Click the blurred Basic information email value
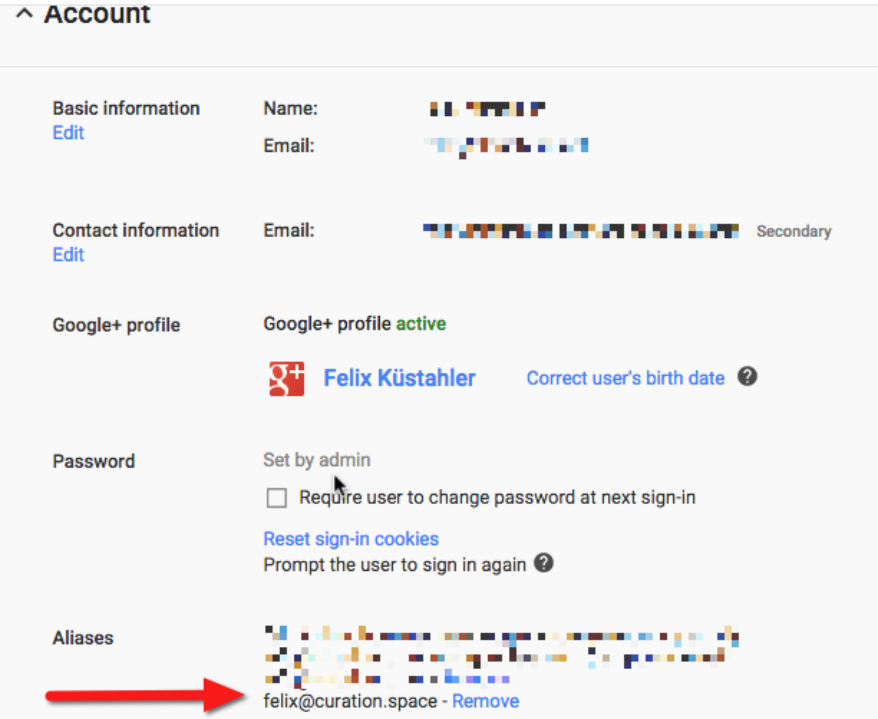Image resolution: width=878 pixels, height=719 pixels. pyautogui.click(x=506, y=146)
